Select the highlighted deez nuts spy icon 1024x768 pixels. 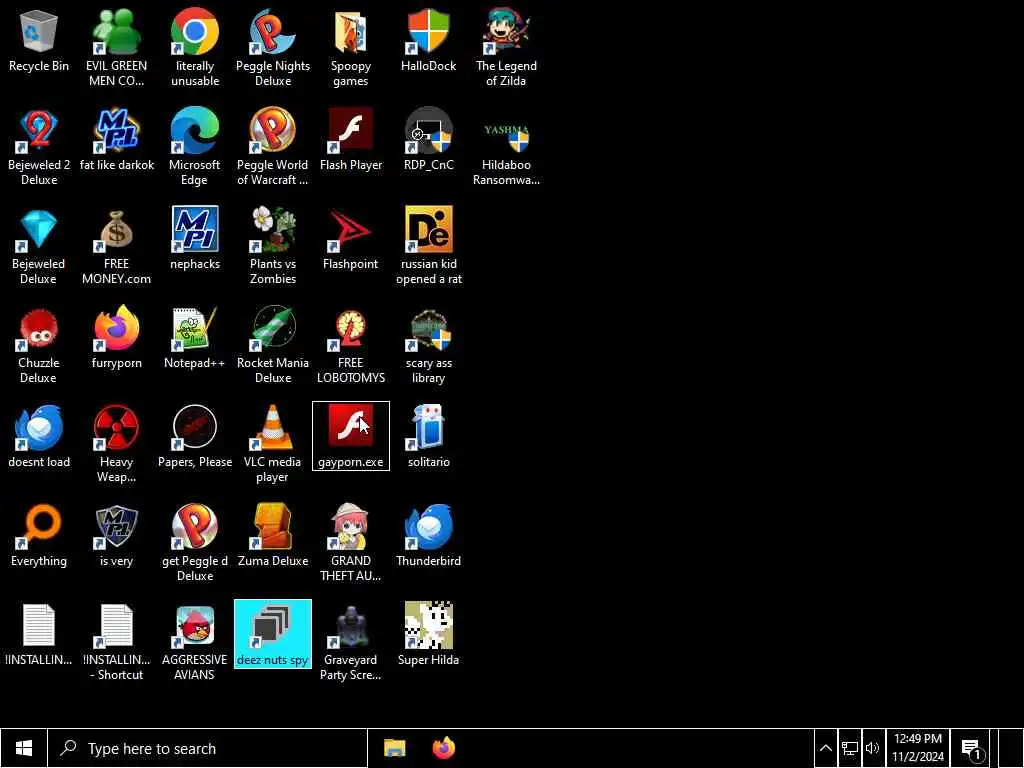coord(272,633)
